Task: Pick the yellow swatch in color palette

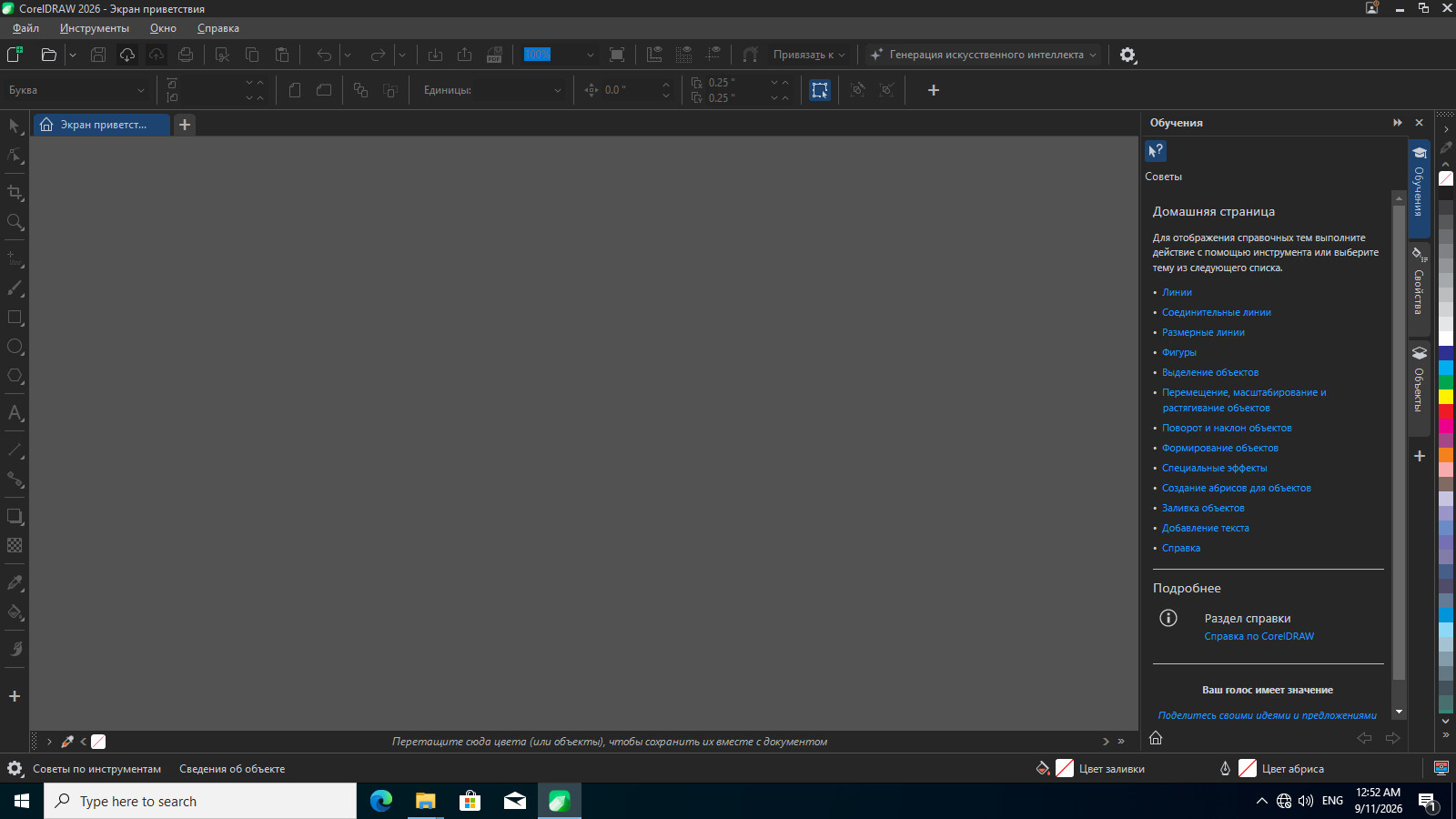Action: pyautogui.click(x=1446, y=397)
